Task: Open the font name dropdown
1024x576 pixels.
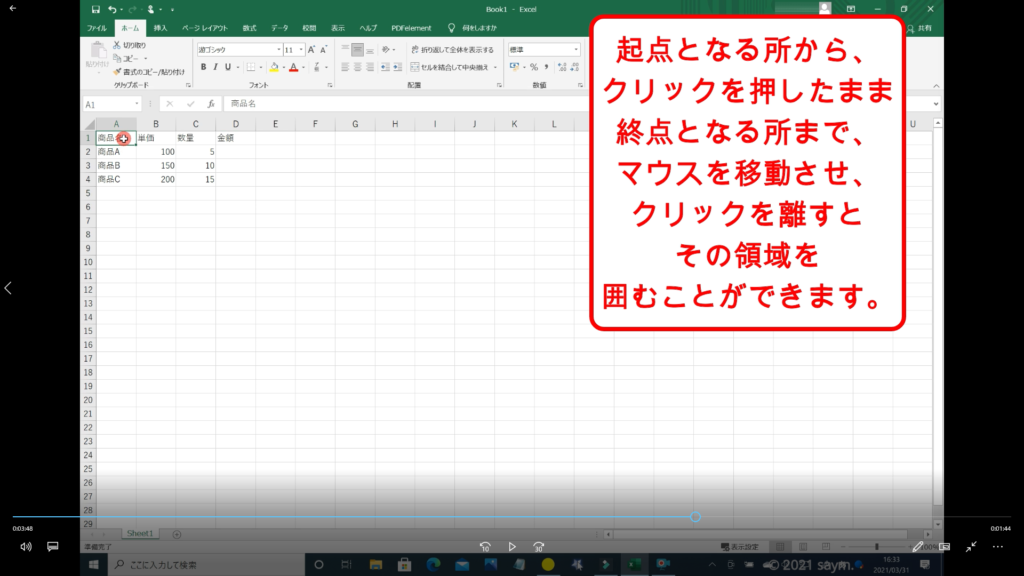Action: pyautogui.click(x=277, y=49)
